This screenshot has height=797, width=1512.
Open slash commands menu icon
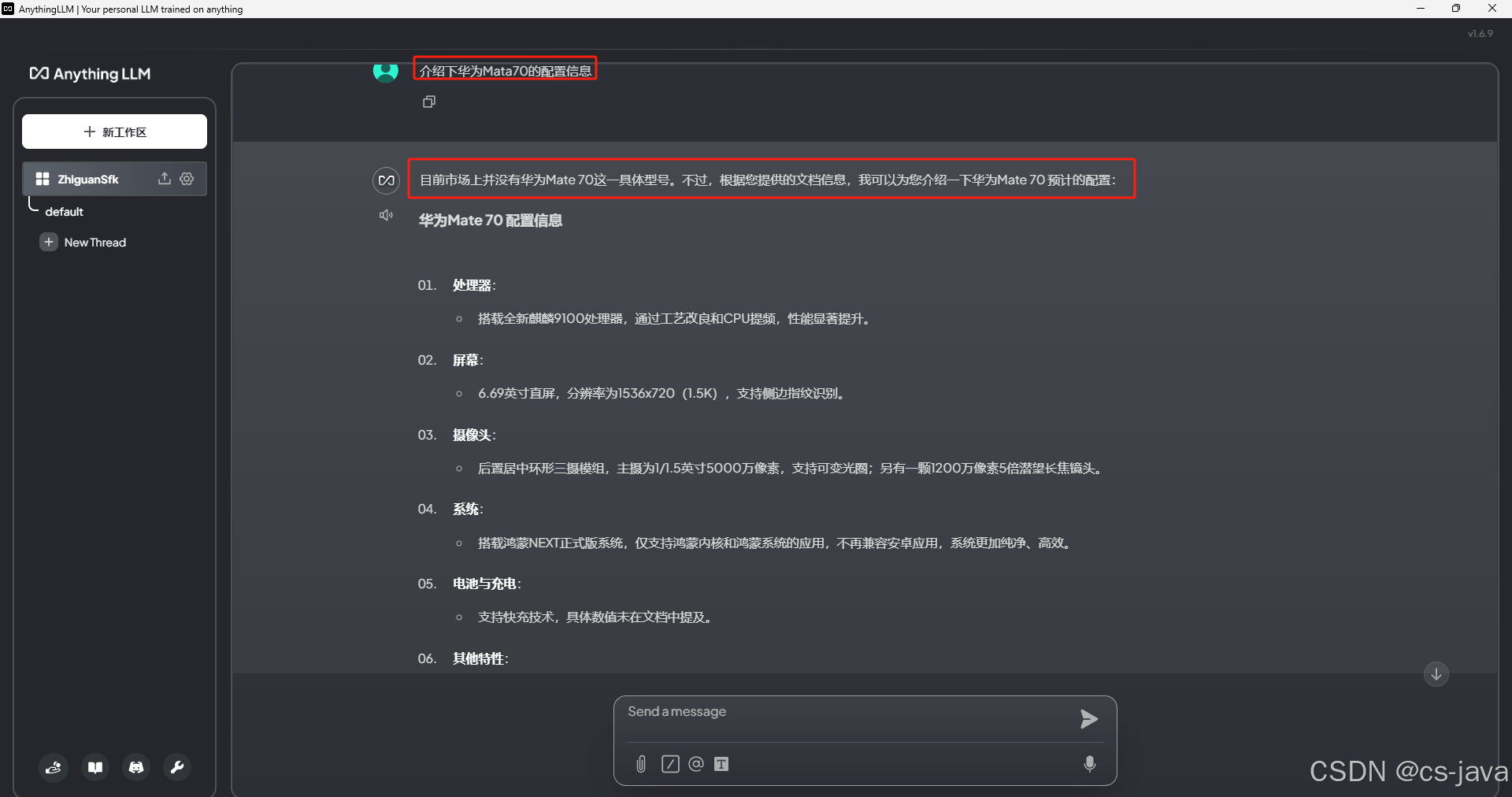tap(670, 764)
